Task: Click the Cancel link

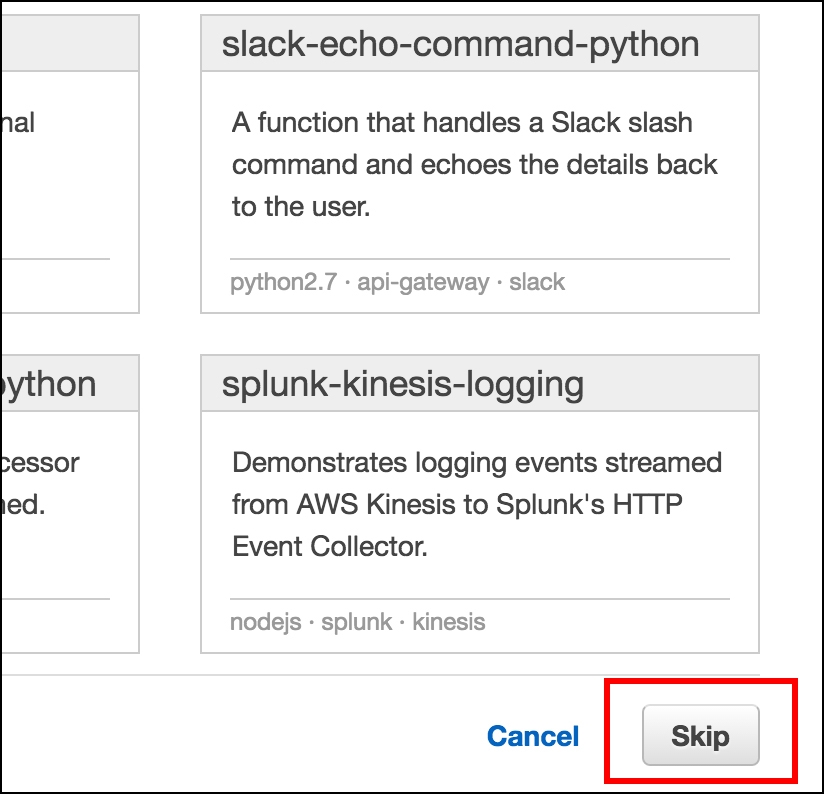Action: [533, 737]
